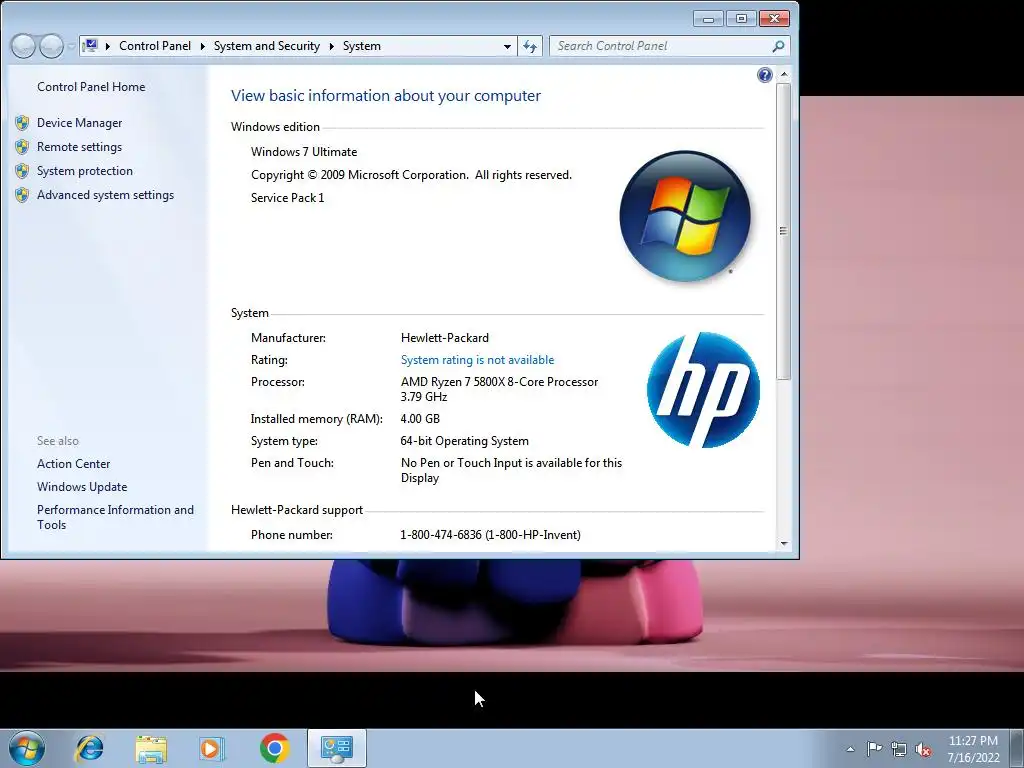This screenshot has height=768, width=1024.
Task: Go to Control Panel Home
Action: 91,87
